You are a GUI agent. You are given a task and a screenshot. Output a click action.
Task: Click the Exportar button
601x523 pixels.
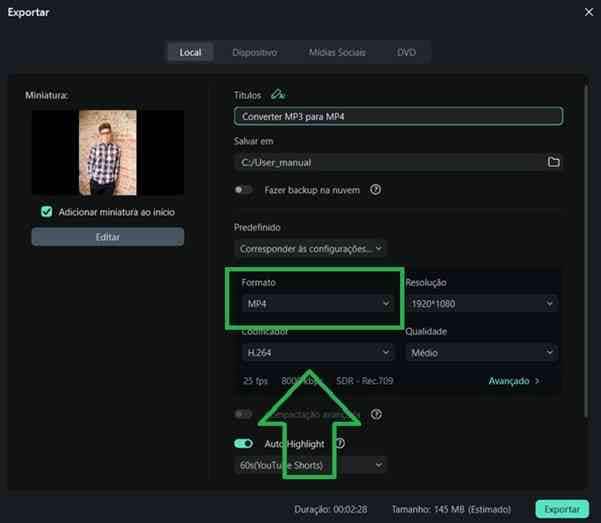(562, 509)
